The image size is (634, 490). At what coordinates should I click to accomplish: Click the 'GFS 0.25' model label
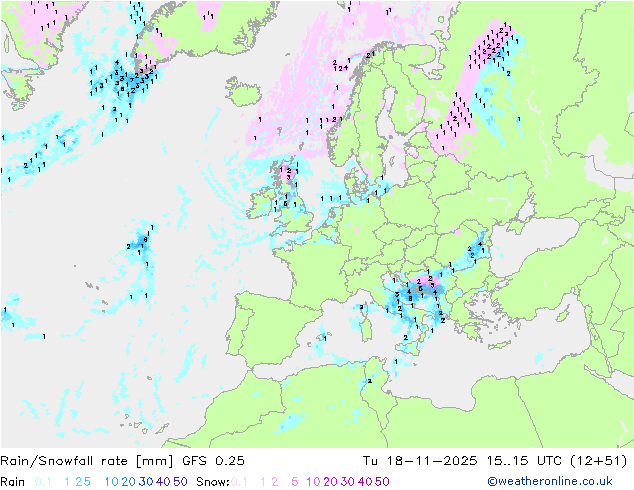(x=213, y=461)
